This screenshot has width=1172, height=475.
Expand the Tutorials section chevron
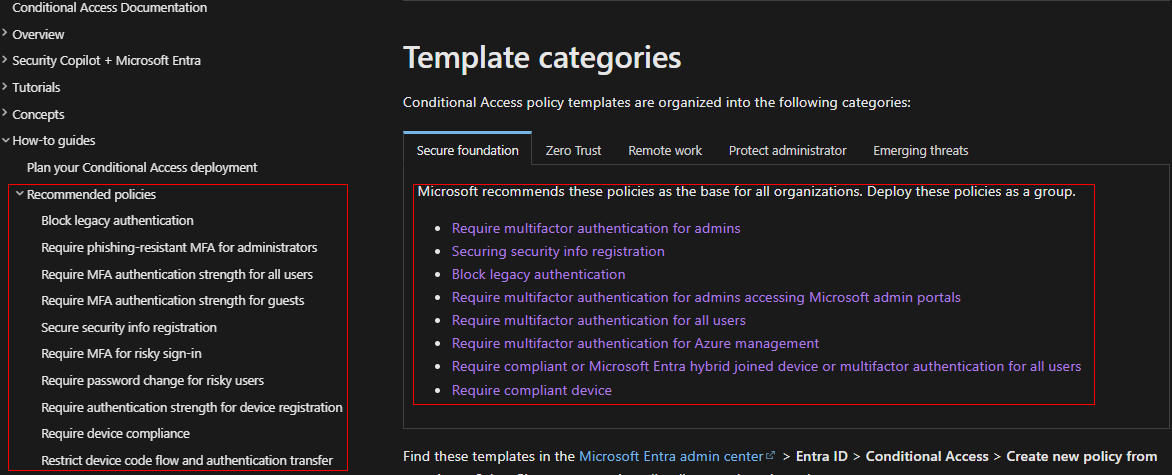6,87
